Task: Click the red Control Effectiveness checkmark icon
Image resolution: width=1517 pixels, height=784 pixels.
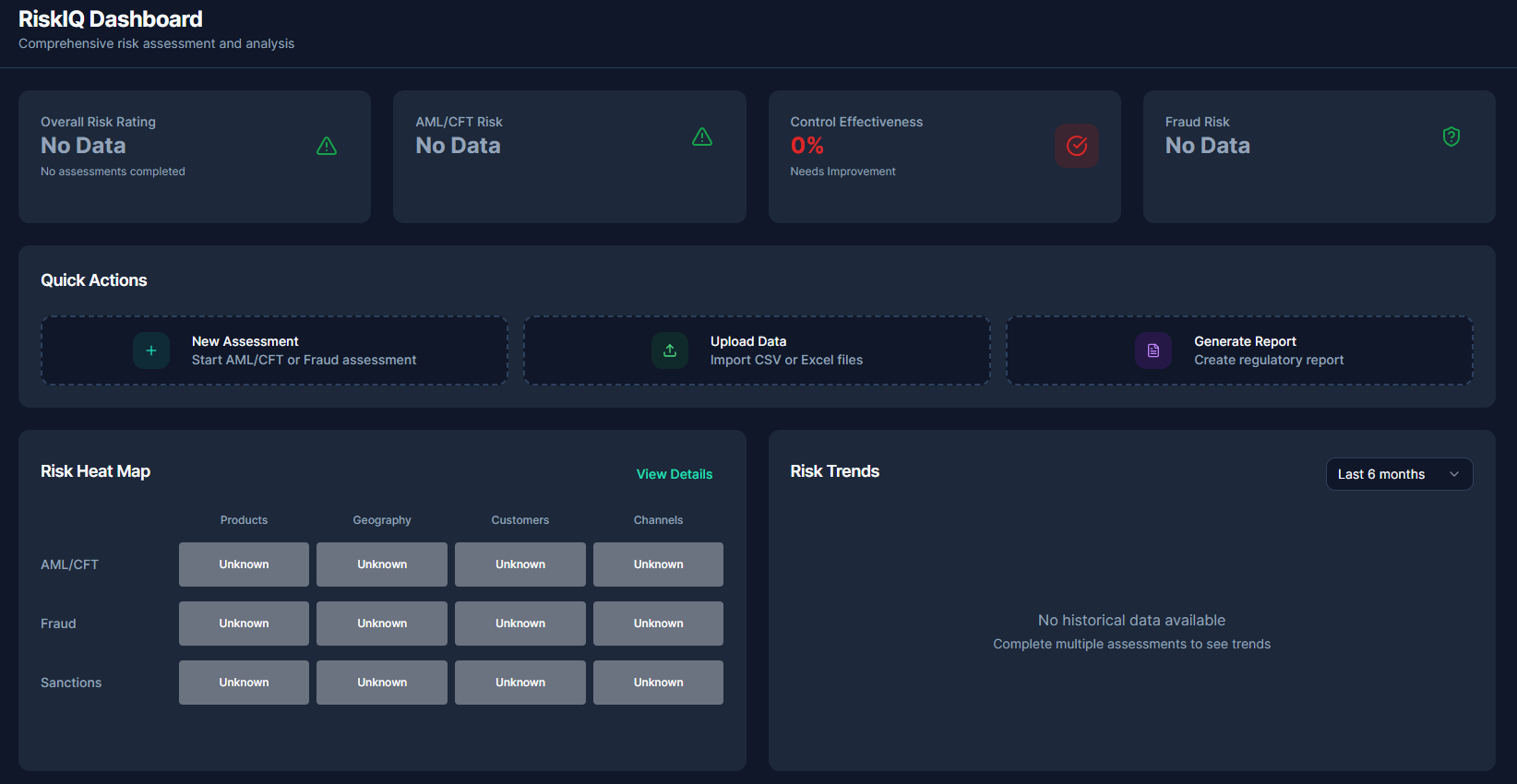Action: pyautogui.click(x=1076, y=146)
